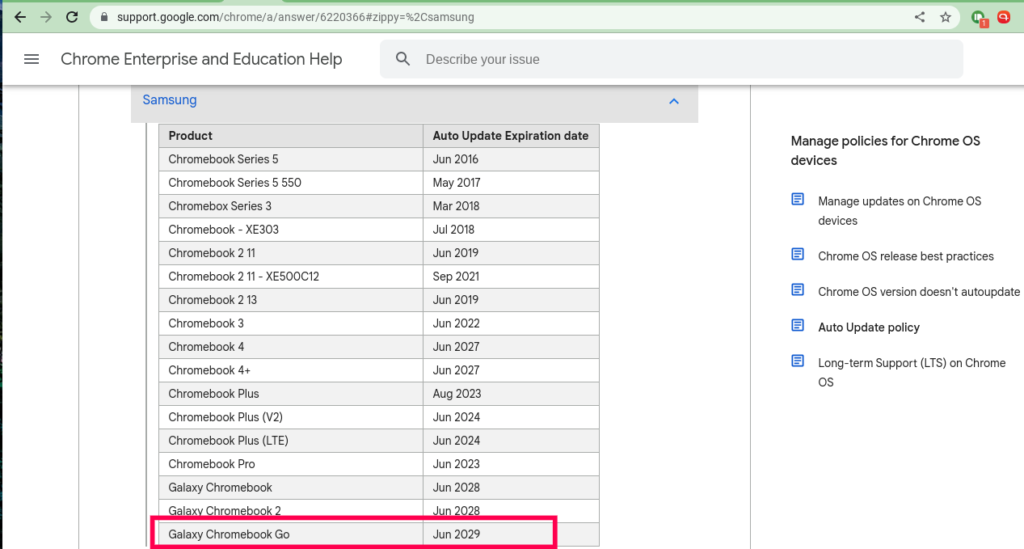Select the Chromebook 3 cell

coord(291,324)
